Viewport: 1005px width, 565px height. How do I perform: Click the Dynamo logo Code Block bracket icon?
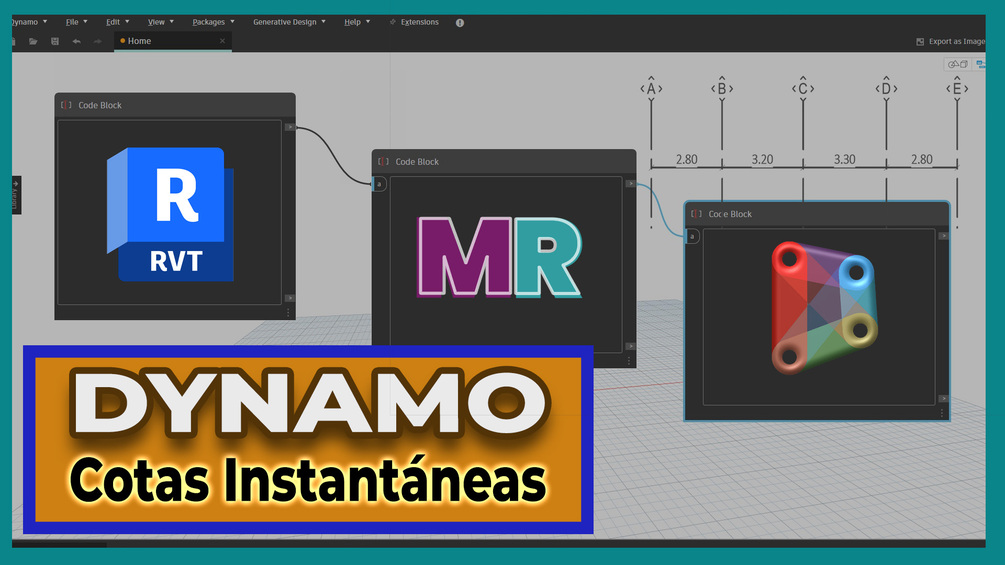(x=696, y=214)
